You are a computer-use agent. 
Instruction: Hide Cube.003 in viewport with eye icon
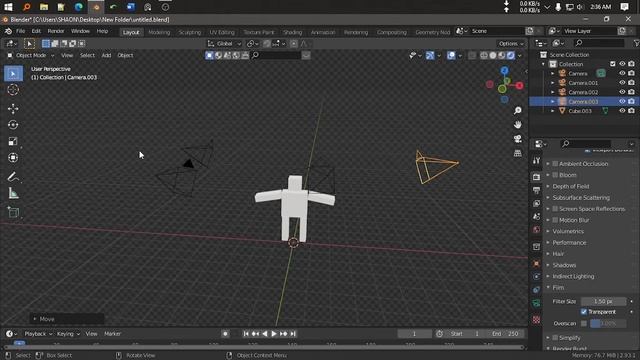pyautogui.click(x=622, y=111)
